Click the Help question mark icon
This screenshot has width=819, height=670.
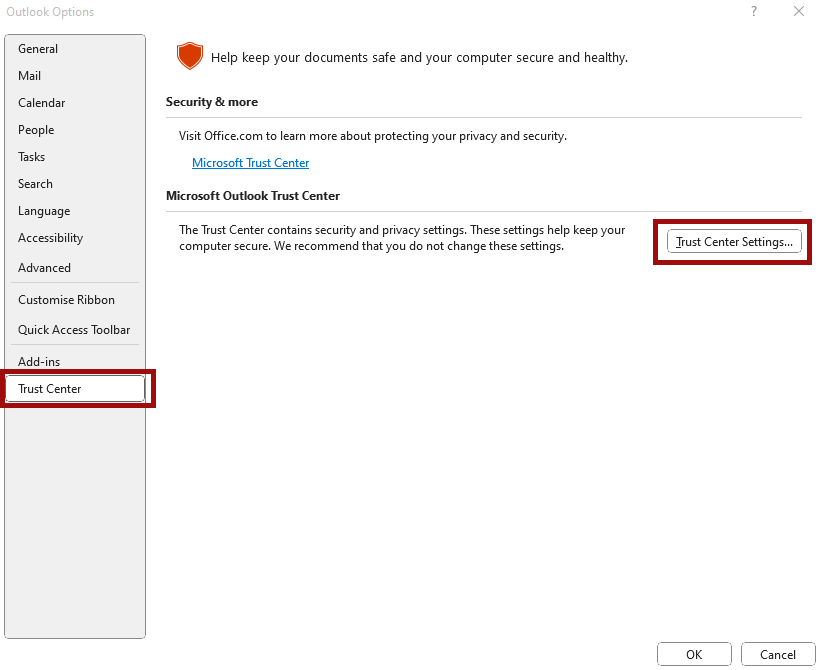coord(753,11)
